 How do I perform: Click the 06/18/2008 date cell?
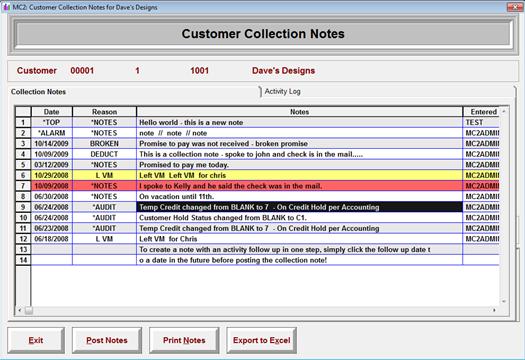click(x=52, y=239)
